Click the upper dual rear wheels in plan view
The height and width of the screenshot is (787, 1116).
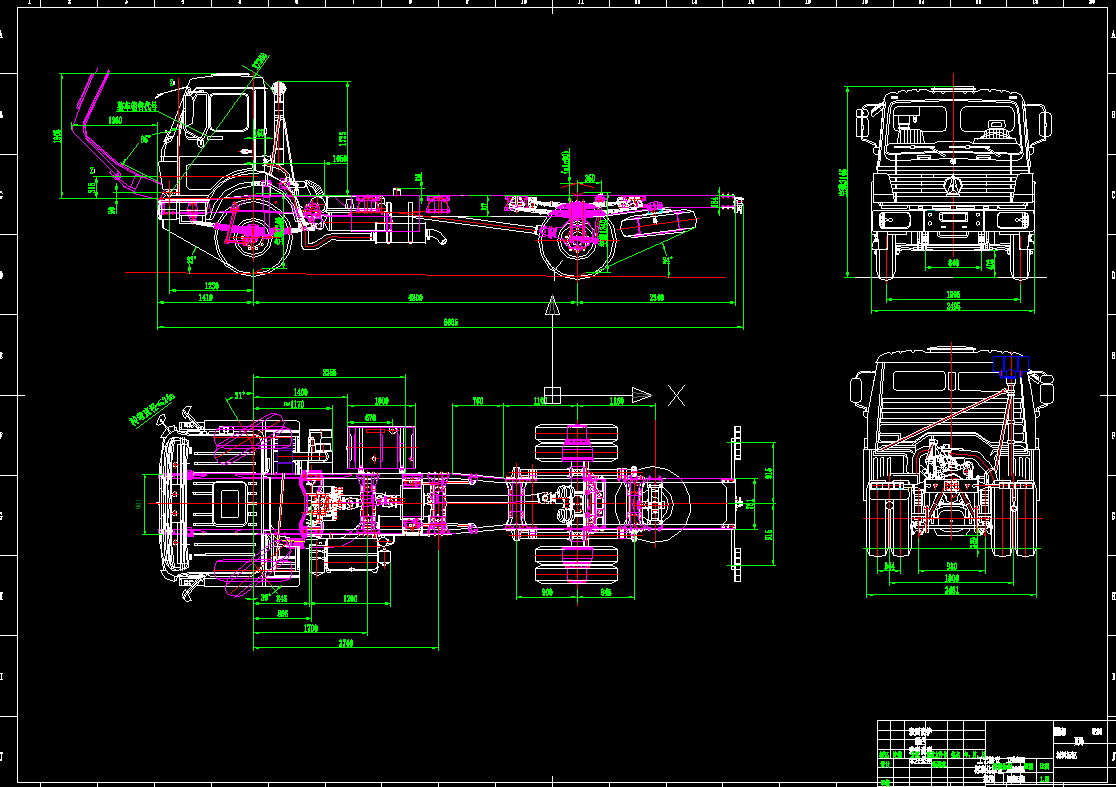pos(577,443)
